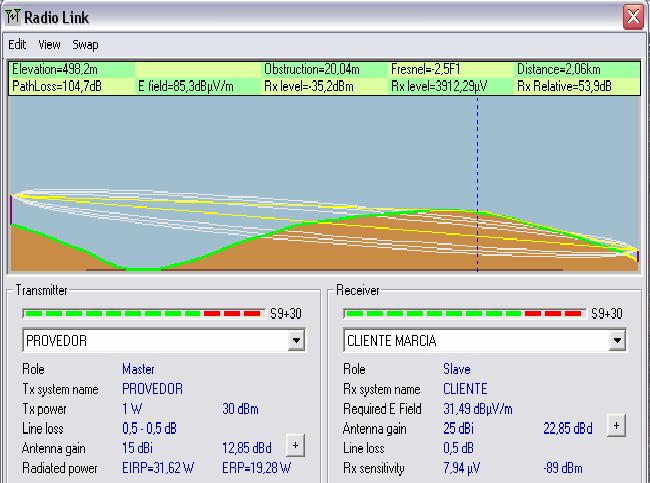Click the Tx power value 1 W
The height and width of the screenshot is (483, 650).
[132, 409]
